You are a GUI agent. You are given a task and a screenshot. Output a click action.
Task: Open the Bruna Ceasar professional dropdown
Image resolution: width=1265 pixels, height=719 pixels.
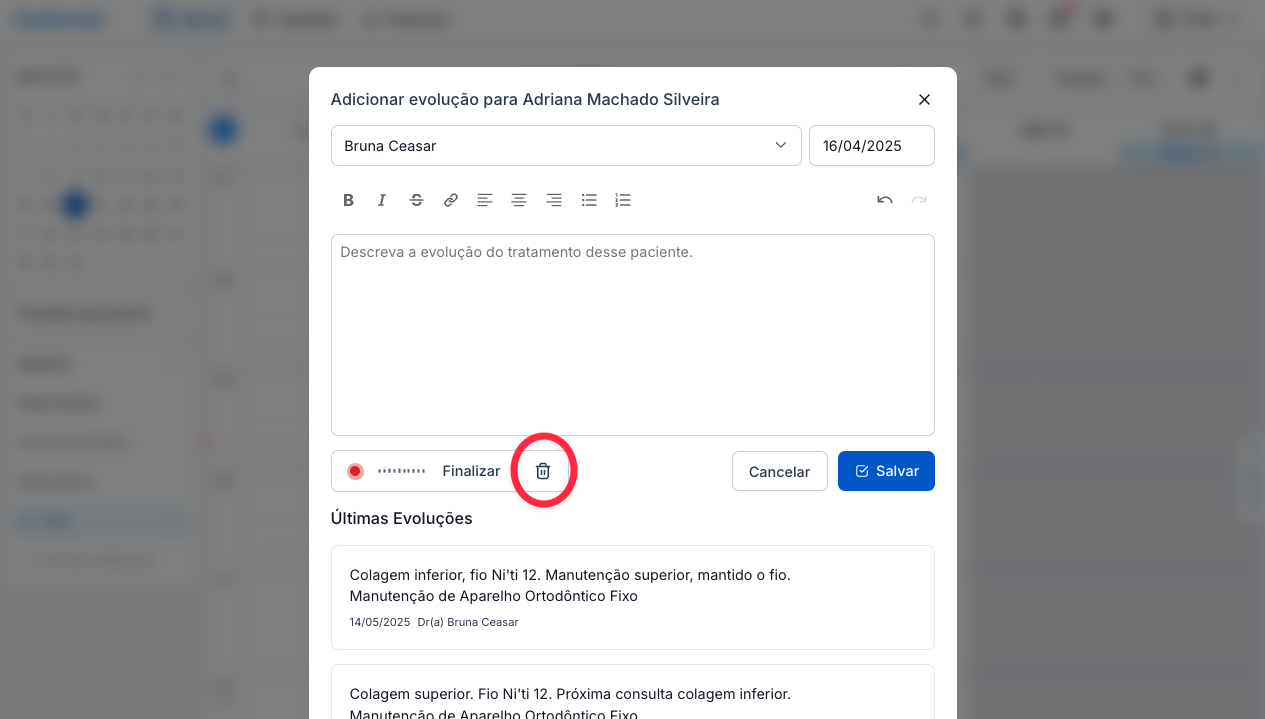point(566,146)
